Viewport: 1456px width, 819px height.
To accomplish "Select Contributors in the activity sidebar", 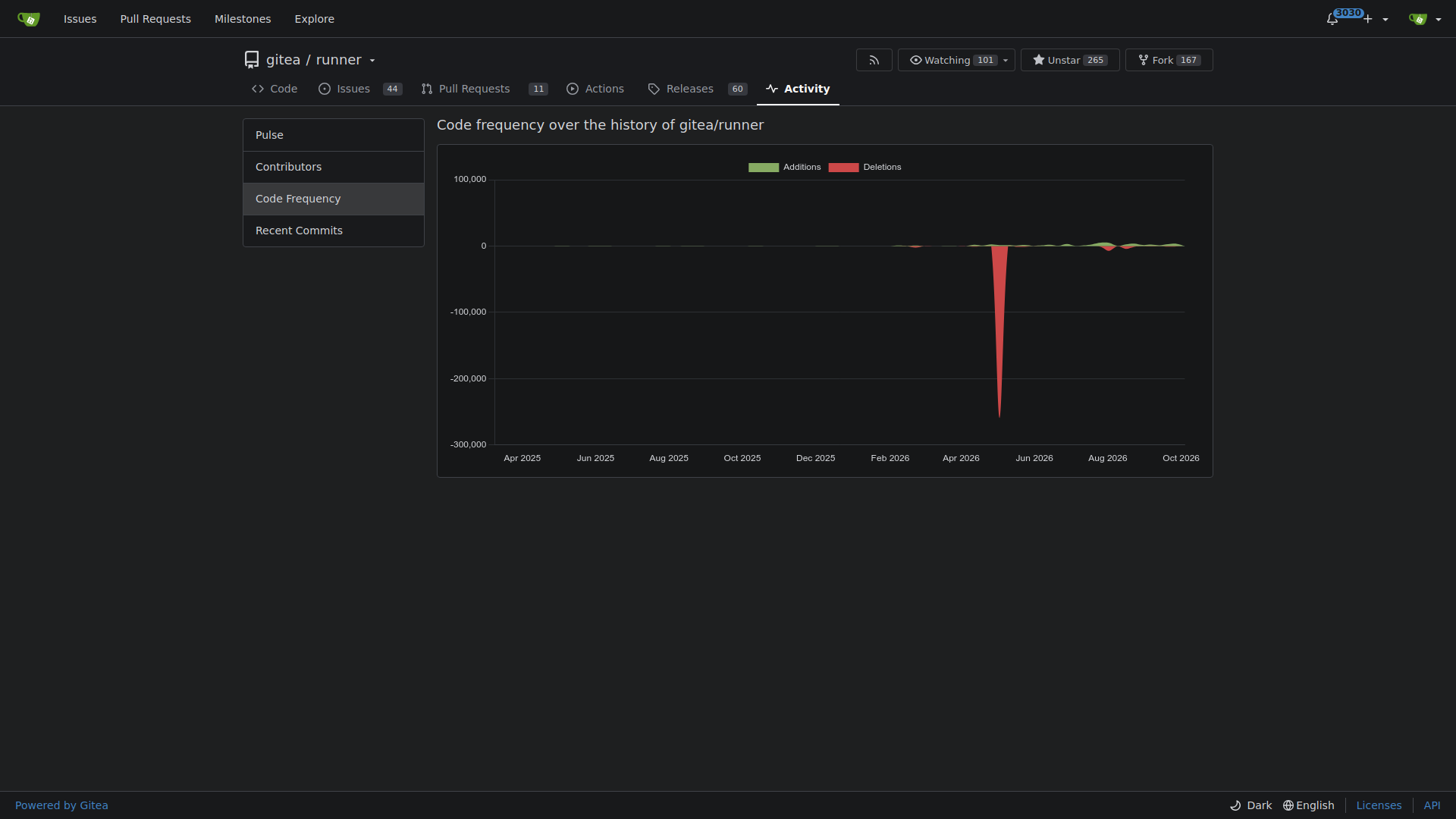I will coord(334,167).
